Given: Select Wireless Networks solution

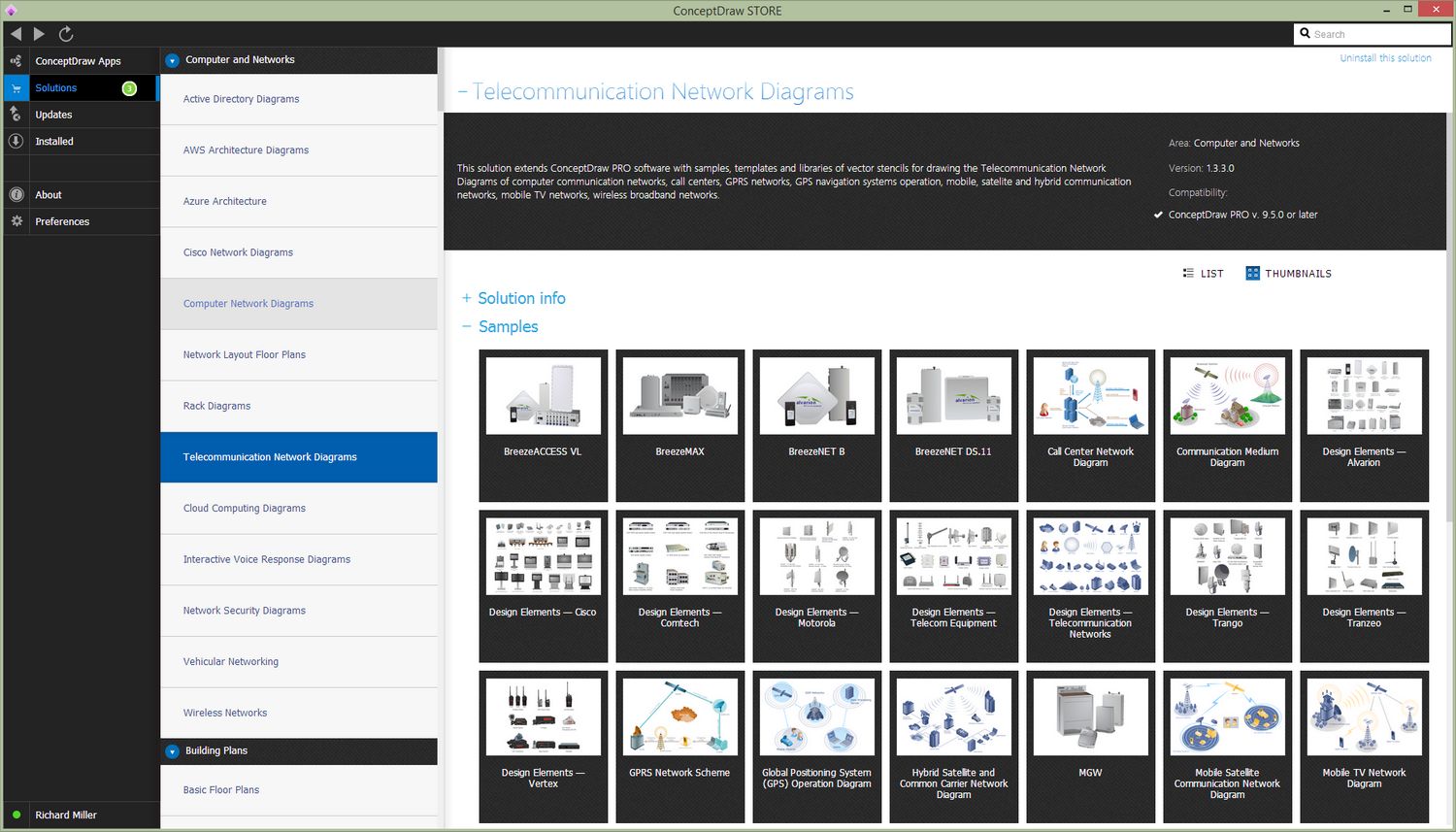Looking at the screenshot, I should tap(299, 713).
